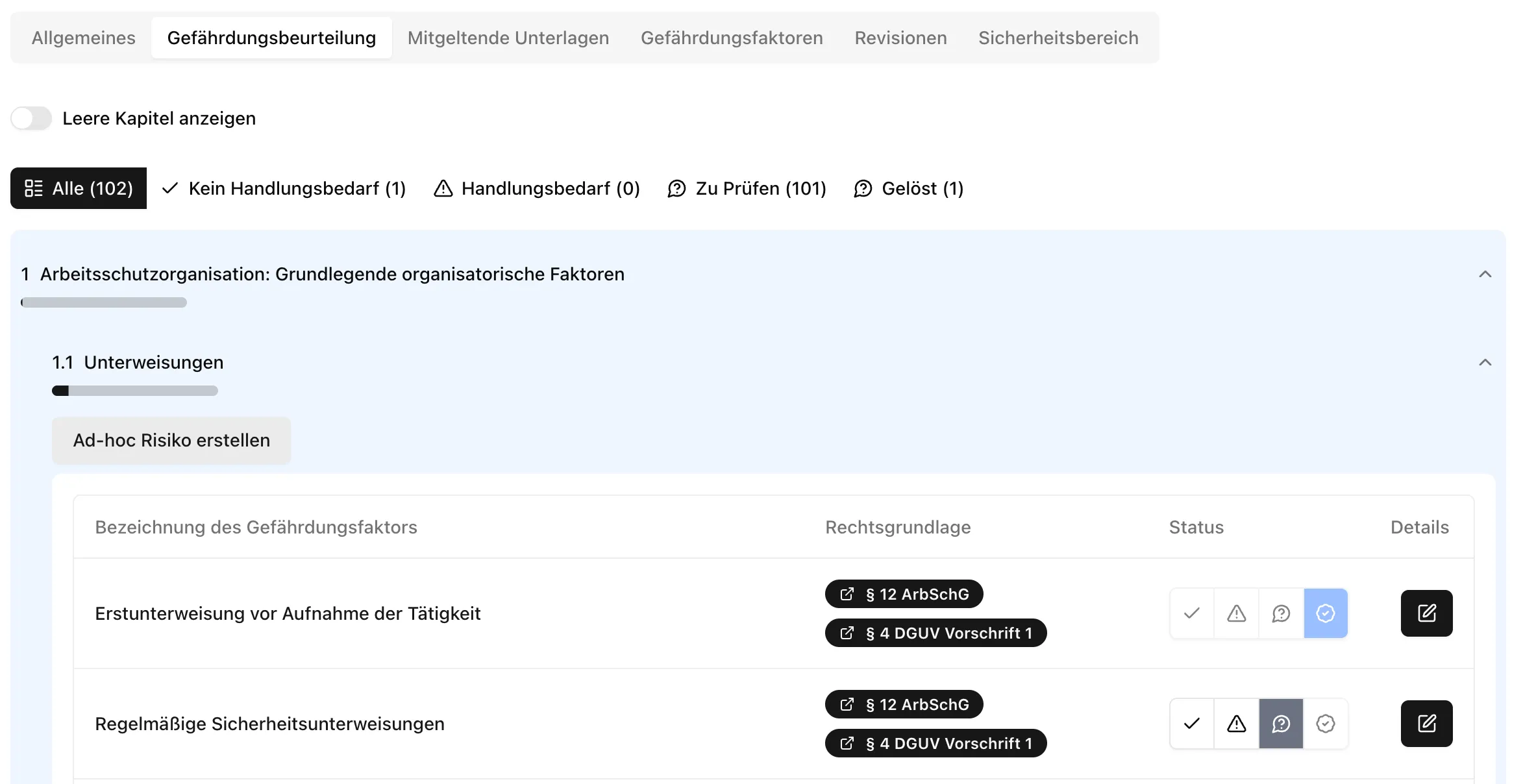
Task: Collapse section 1.1 Unterweisungen
Action: 1485,362
